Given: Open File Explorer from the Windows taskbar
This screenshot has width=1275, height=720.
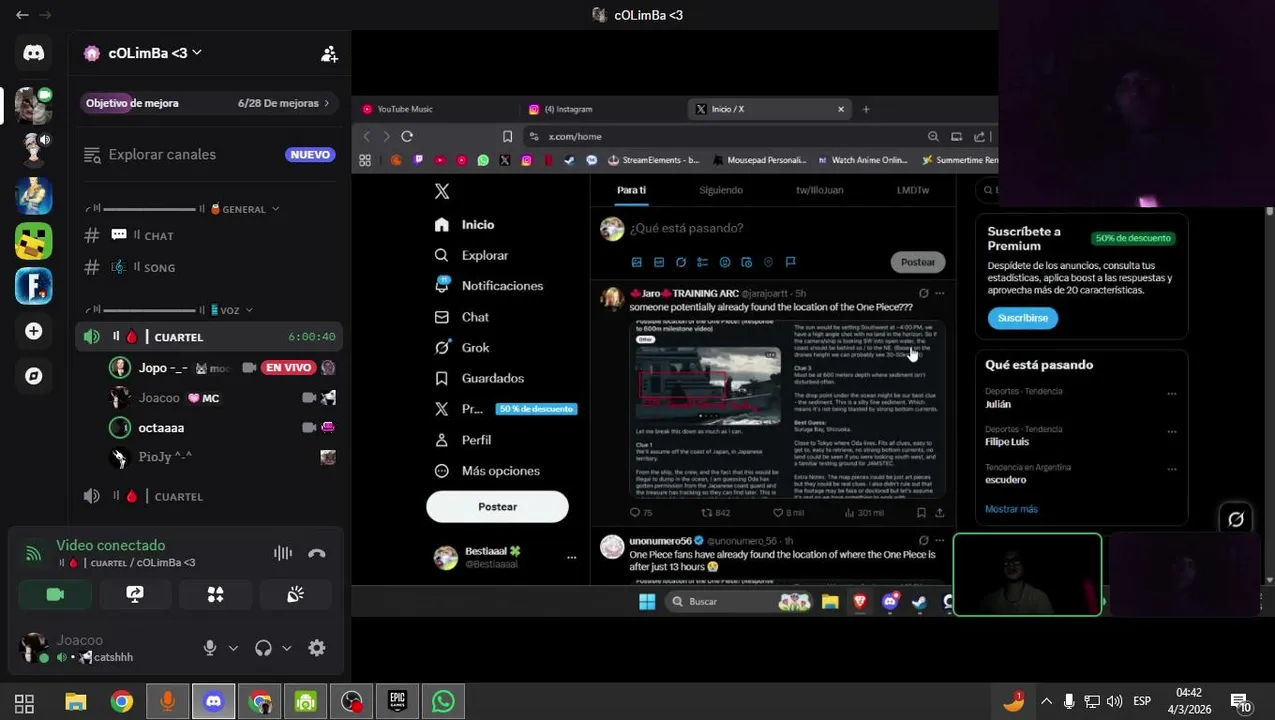Looking at the screenshot, I should click(76, 703).
